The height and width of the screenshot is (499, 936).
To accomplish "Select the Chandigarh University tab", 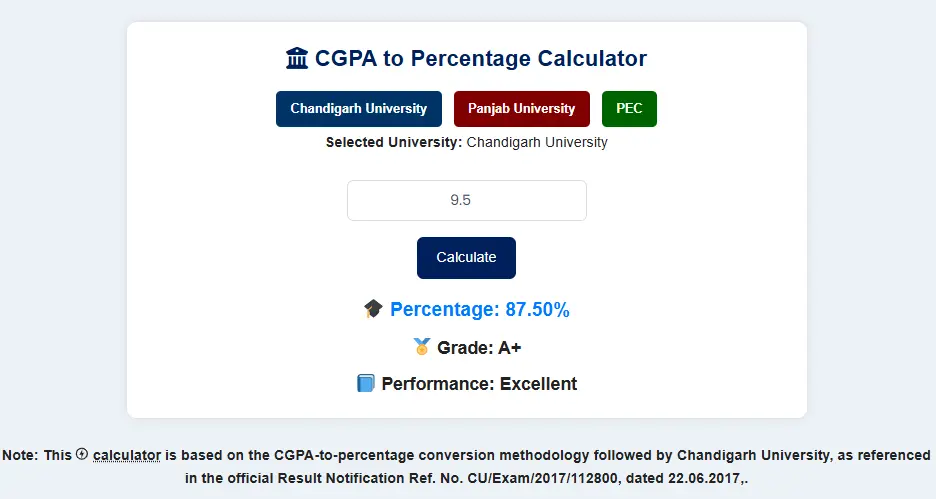I will [x=358, y=108].
